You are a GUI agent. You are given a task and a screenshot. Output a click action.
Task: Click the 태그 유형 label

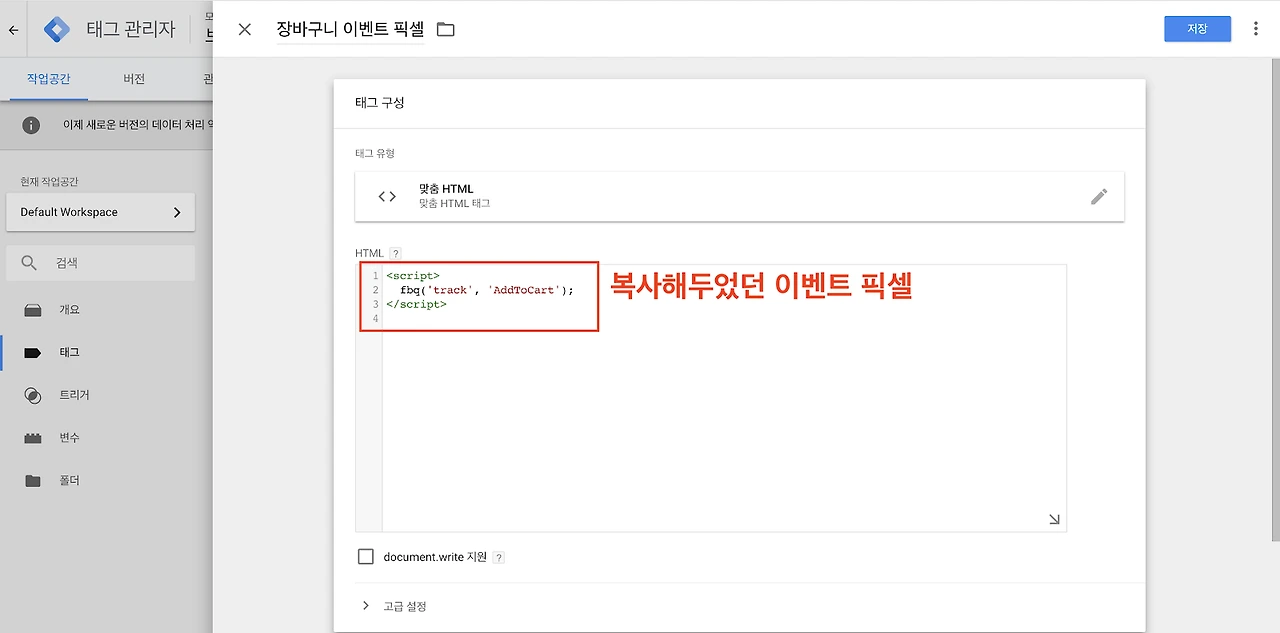pos(375,153)
